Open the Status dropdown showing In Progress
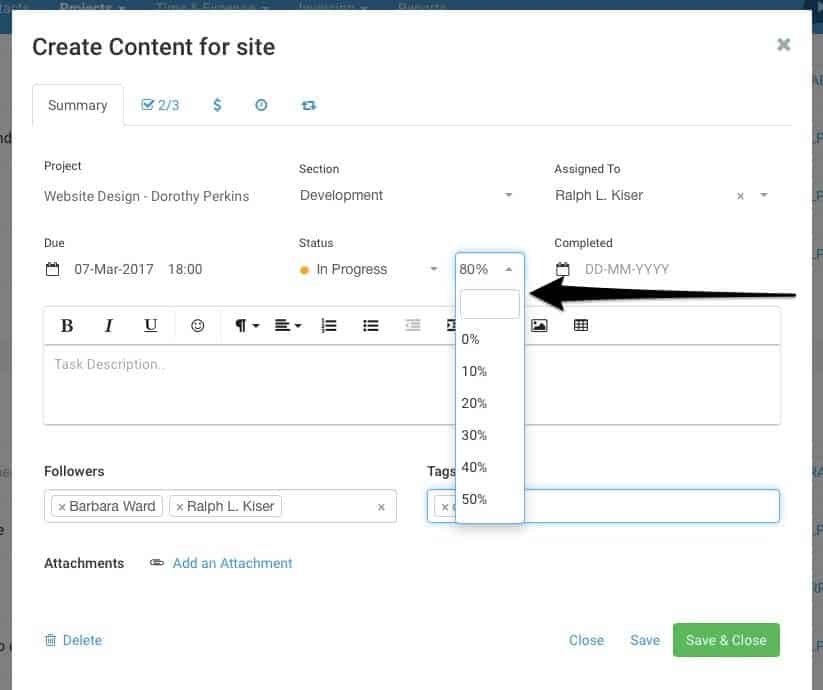Screen dimensions: 823x690 (370, 269)
